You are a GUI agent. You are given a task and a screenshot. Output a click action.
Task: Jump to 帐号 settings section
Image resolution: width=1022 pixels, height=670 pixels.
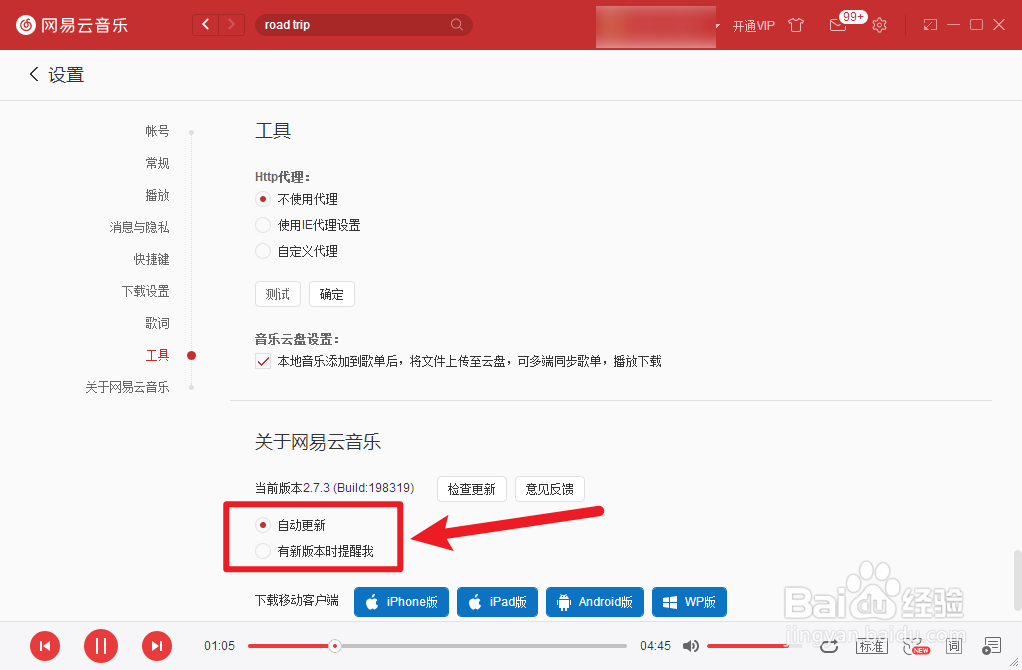pyautogui.click(x=157, y=131)
